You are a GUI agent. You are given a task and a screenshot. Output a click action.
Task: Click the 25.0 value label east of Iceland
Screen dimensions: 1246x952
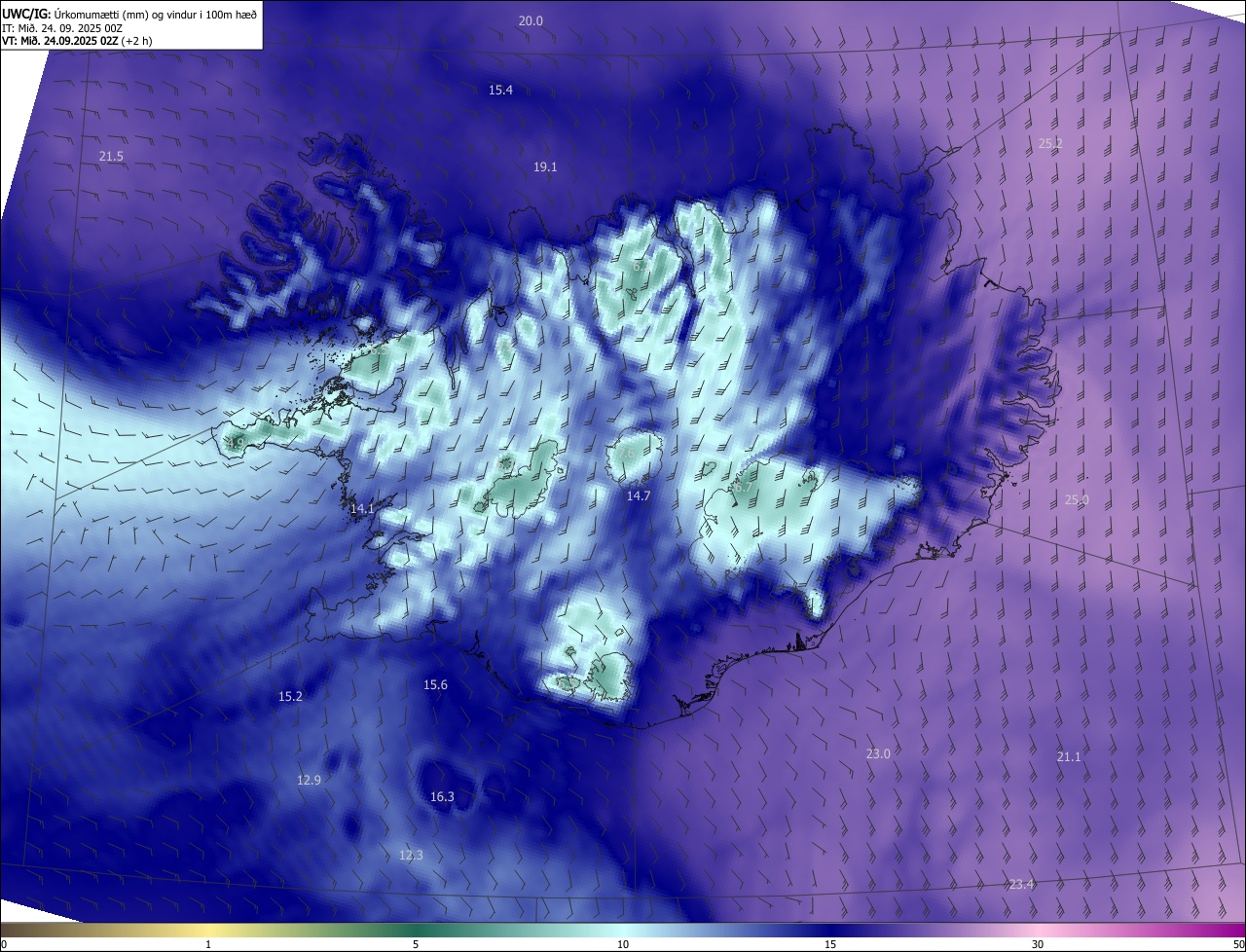coord(1077,499)
